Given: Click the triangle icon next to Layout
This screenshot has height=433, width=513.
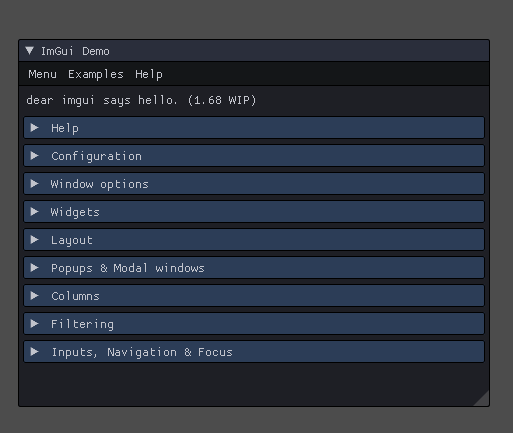Looking at the screenshot, I should [34, 240].
